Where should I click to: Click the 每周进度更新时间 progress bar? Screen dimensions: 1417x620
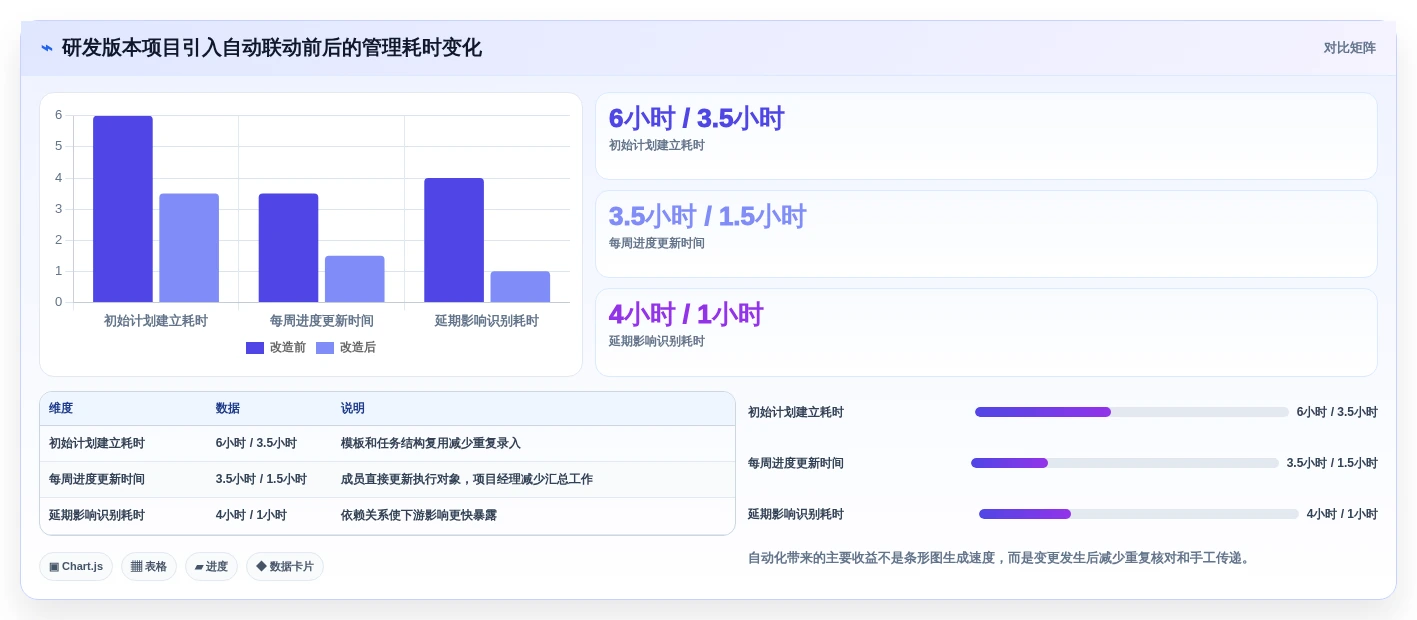pyautogui.click(x=1125, y=463)
